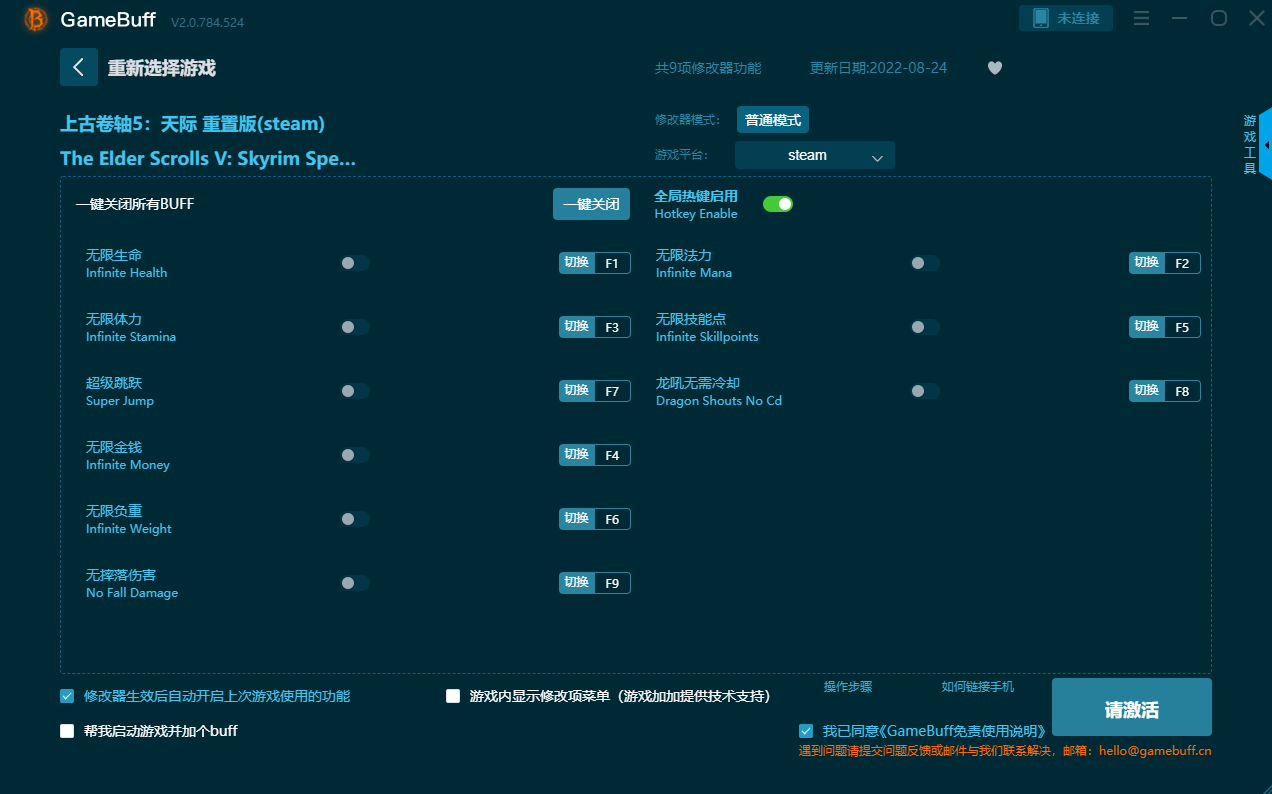This screenshot has width=1272, height=794.
Task: Uncheck the GameBuff disclaimer agreement checkbox
Action: coord(806,731)
